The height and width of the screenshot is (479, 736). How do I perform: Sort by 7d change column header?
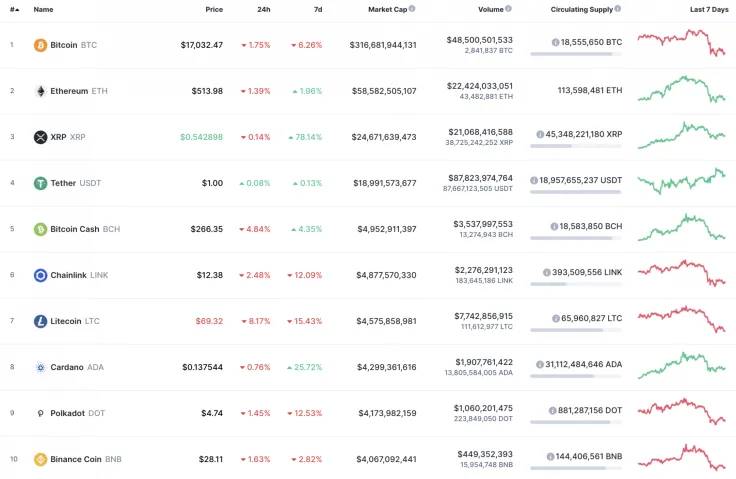point(317,9)
